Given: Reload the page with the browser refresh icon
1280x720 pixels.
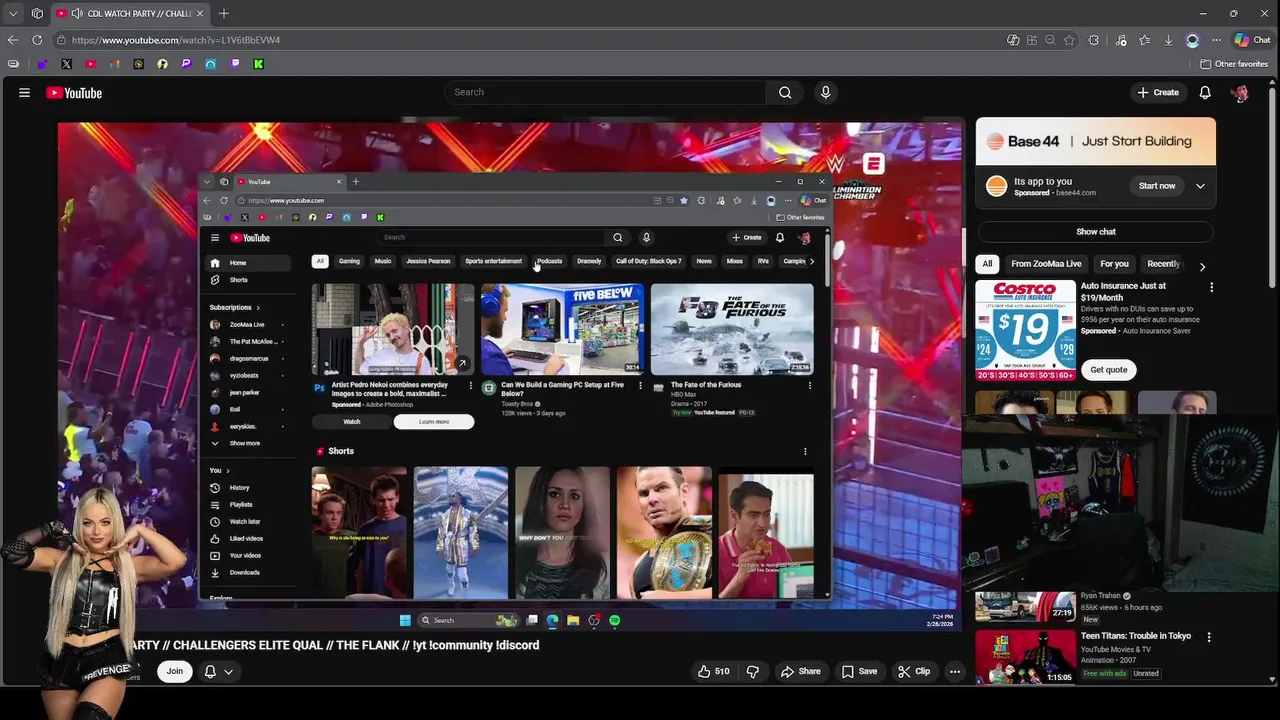Looking at the screenshot, I should [x=37, y=40].
